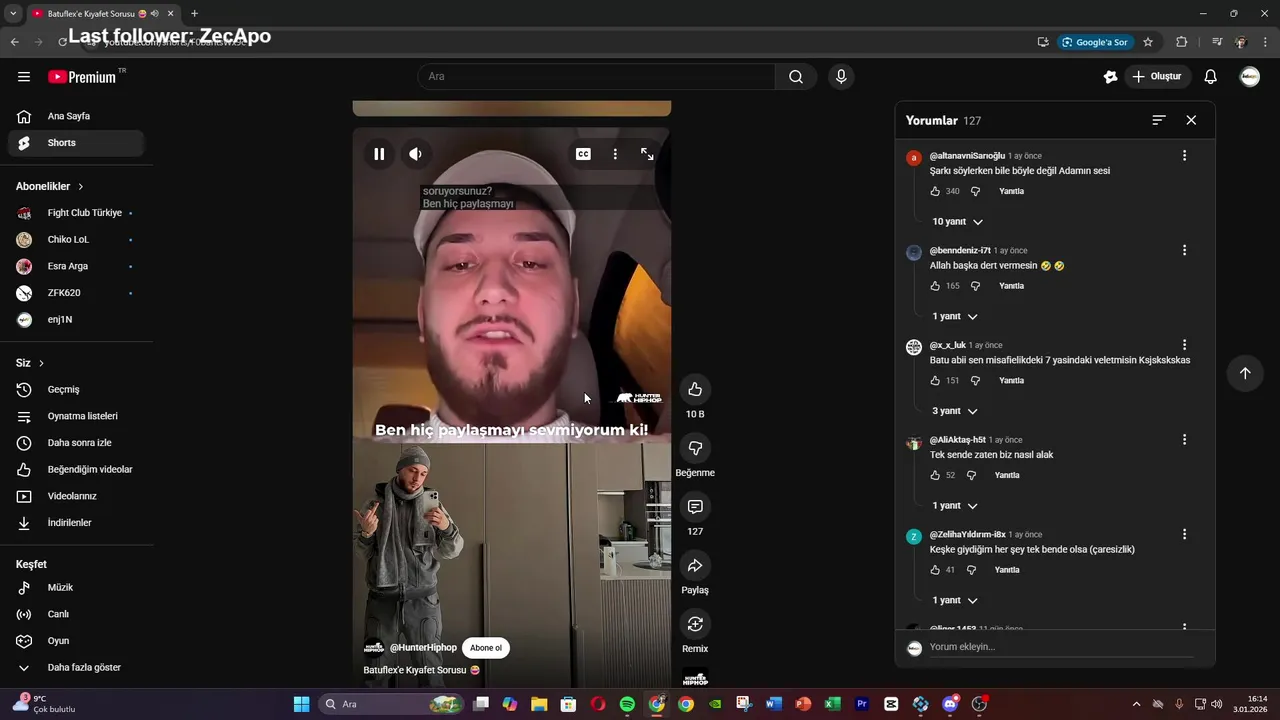1280x720 pixels.
Task: Share the Short via Paylaş
Action: (695, 566)
